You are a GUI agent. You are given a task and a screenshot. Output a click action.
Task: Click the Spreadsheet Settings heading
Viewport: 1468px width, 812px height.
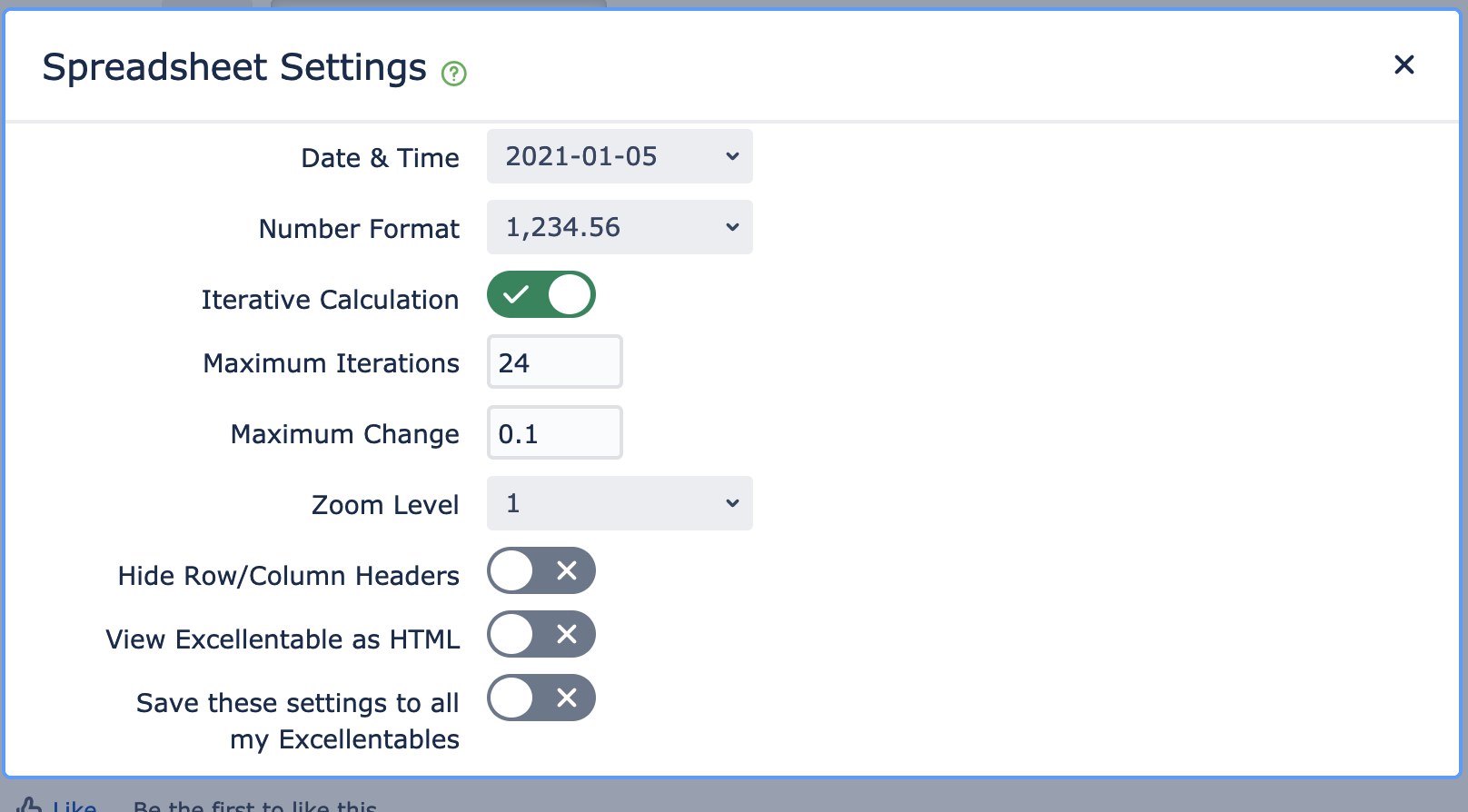[x=234, y=67]
